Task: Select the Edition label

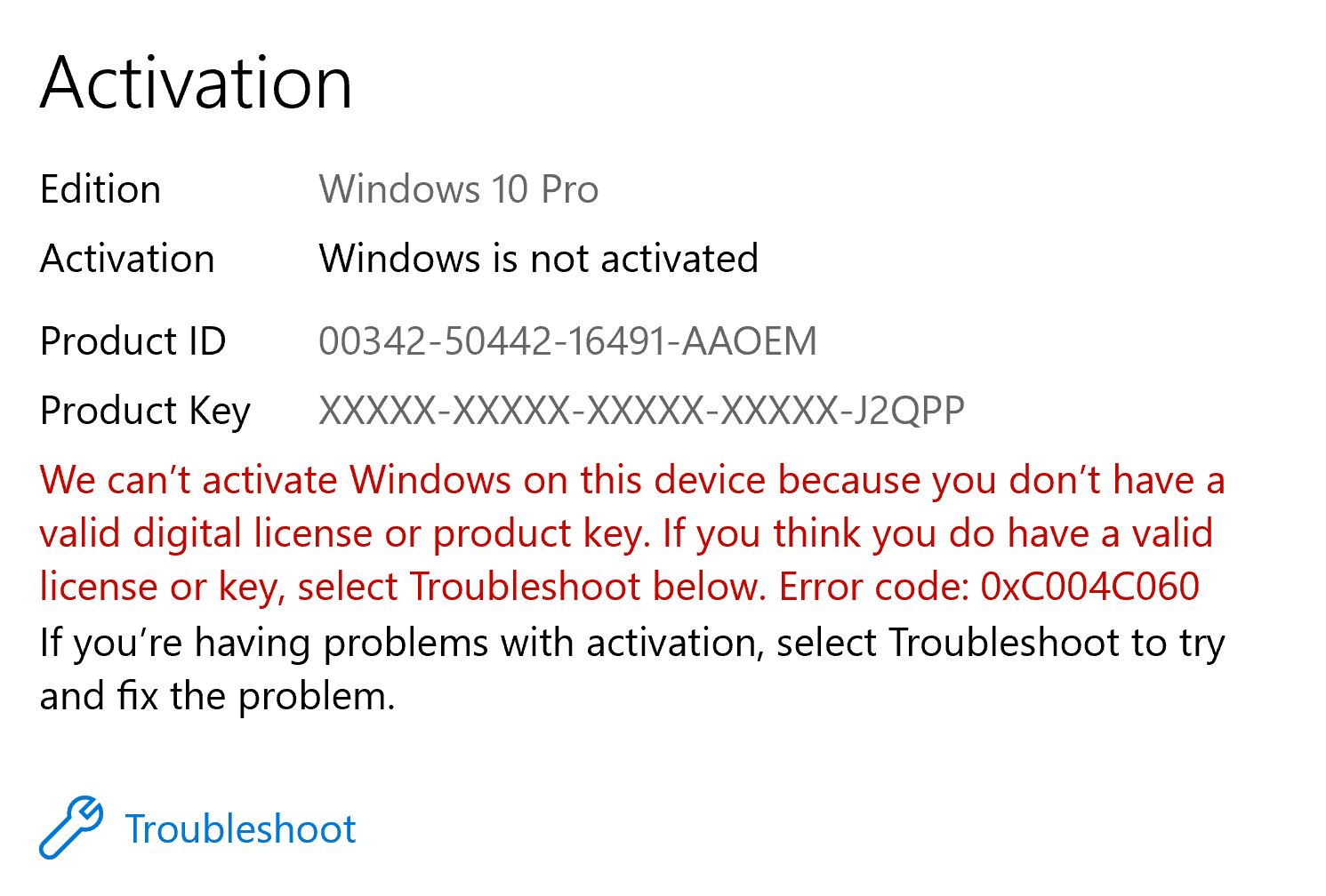Action: [100, 189]
